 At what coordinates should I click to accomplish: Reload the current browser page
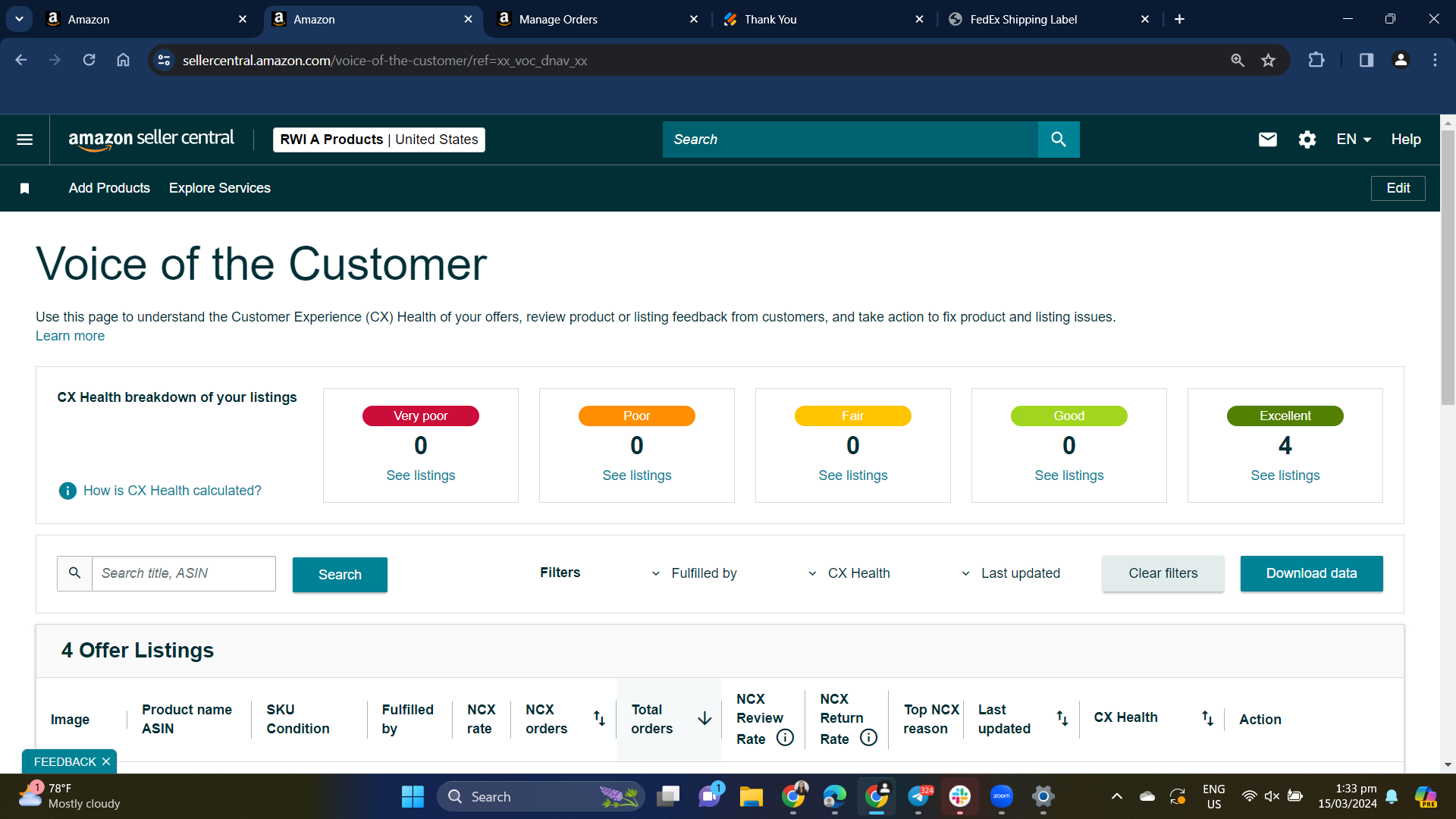(89, 60)
